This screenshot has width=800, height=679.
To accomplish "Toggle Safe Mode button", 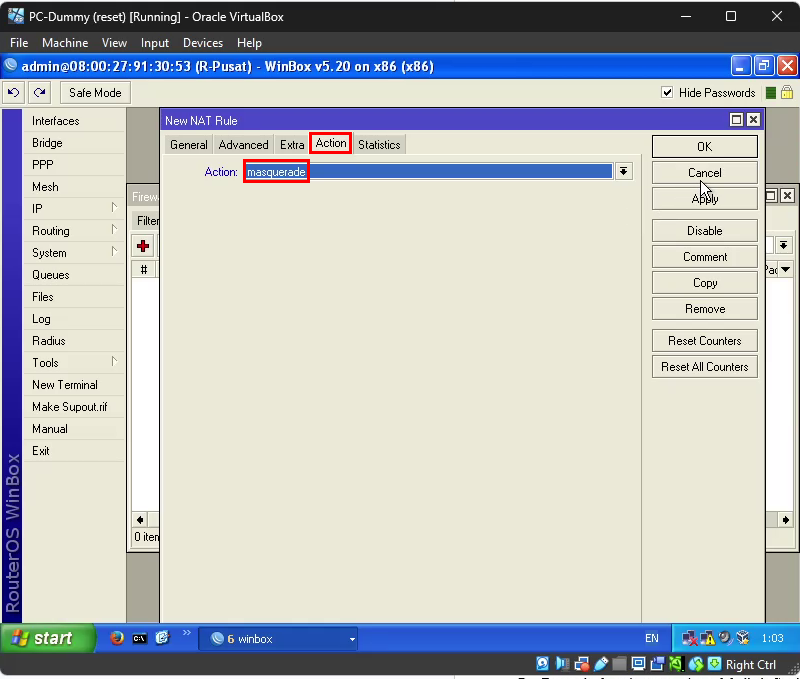I will [95, 92].
